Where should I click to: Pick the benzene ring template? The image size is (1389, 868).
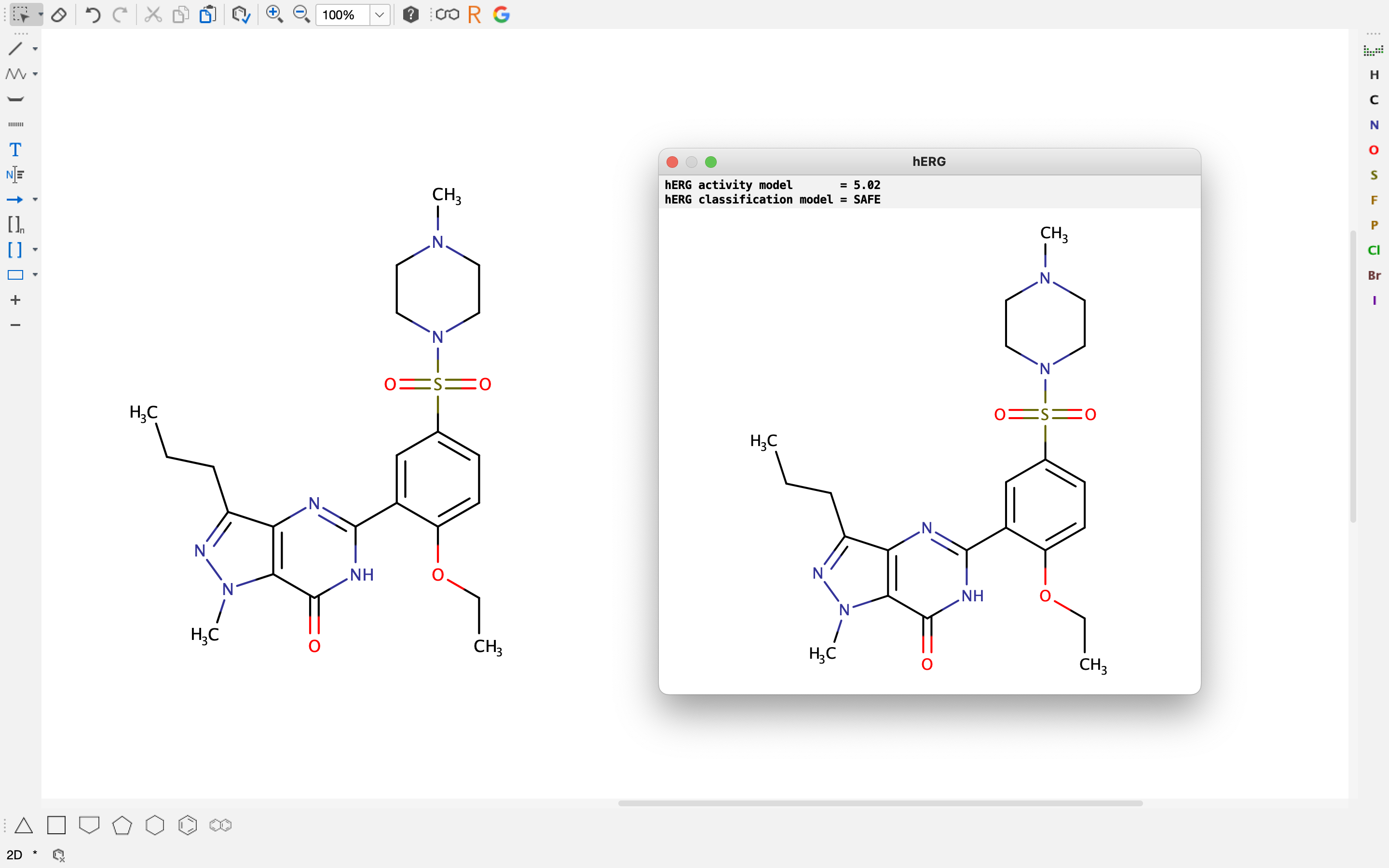[x=188, y=826]
